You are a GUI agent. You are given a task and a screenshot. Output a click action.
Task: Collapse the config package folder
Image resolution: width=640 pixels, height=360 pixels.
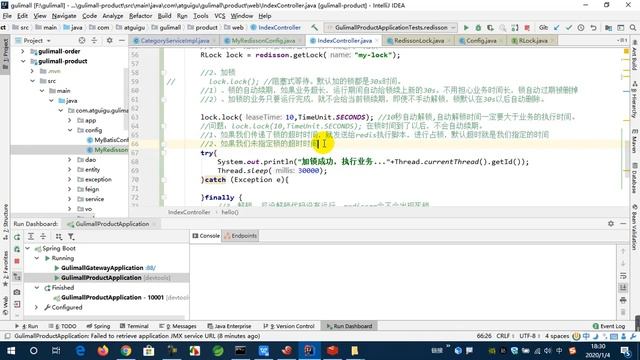tap(70, 130)
